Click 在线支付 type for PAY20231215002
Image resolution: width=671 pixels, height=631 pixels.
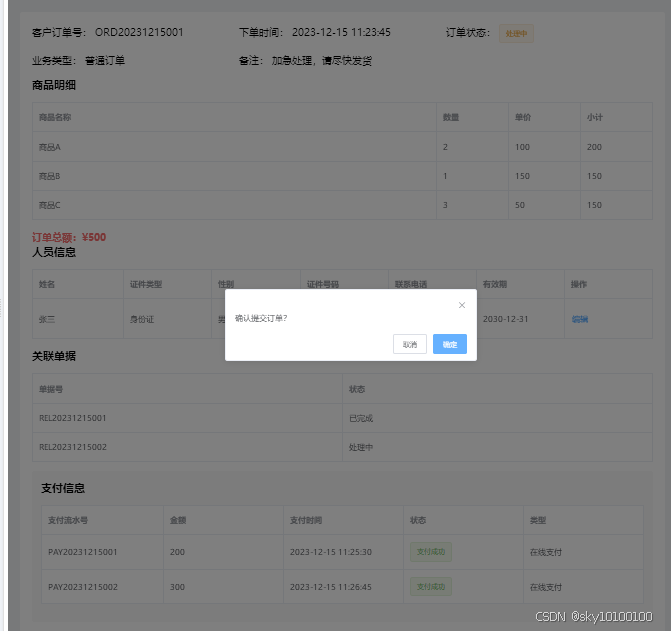coord(546,587)
